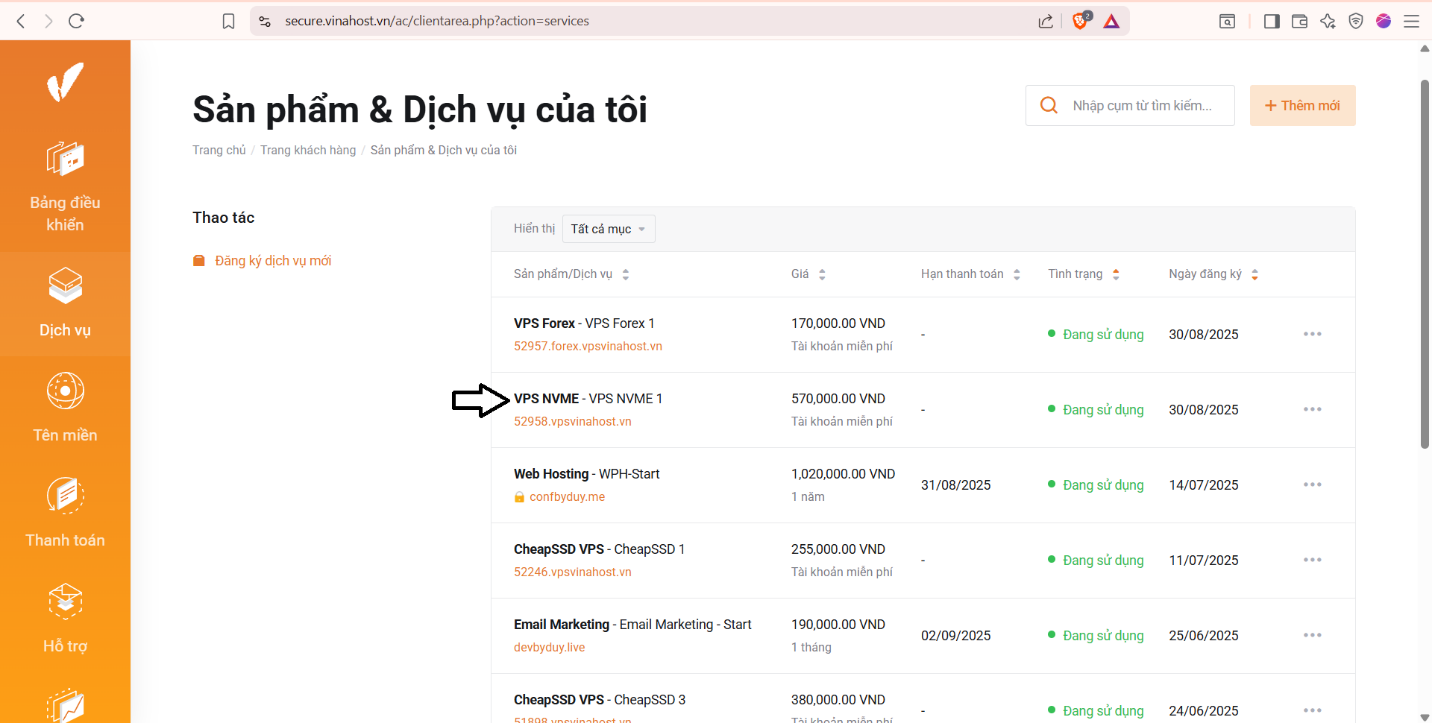This screenshot has width=1432, height=723.
Task: Open site info icon in address bar
Action: pyautogui.click(x=264, y=21)
